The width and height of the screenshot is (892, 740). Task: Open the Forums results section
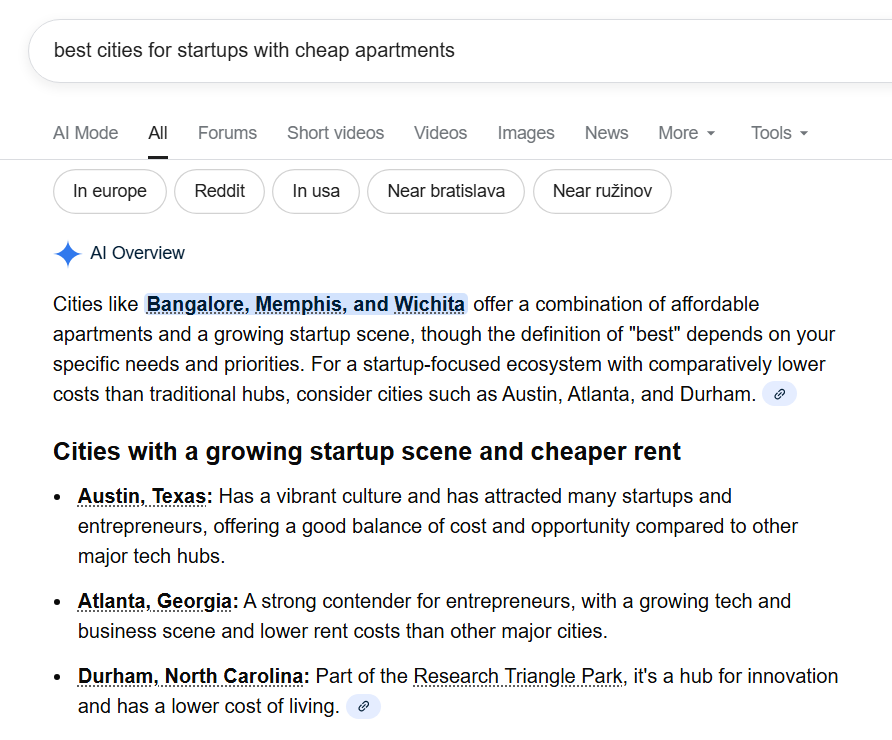(x=227, y=132)
